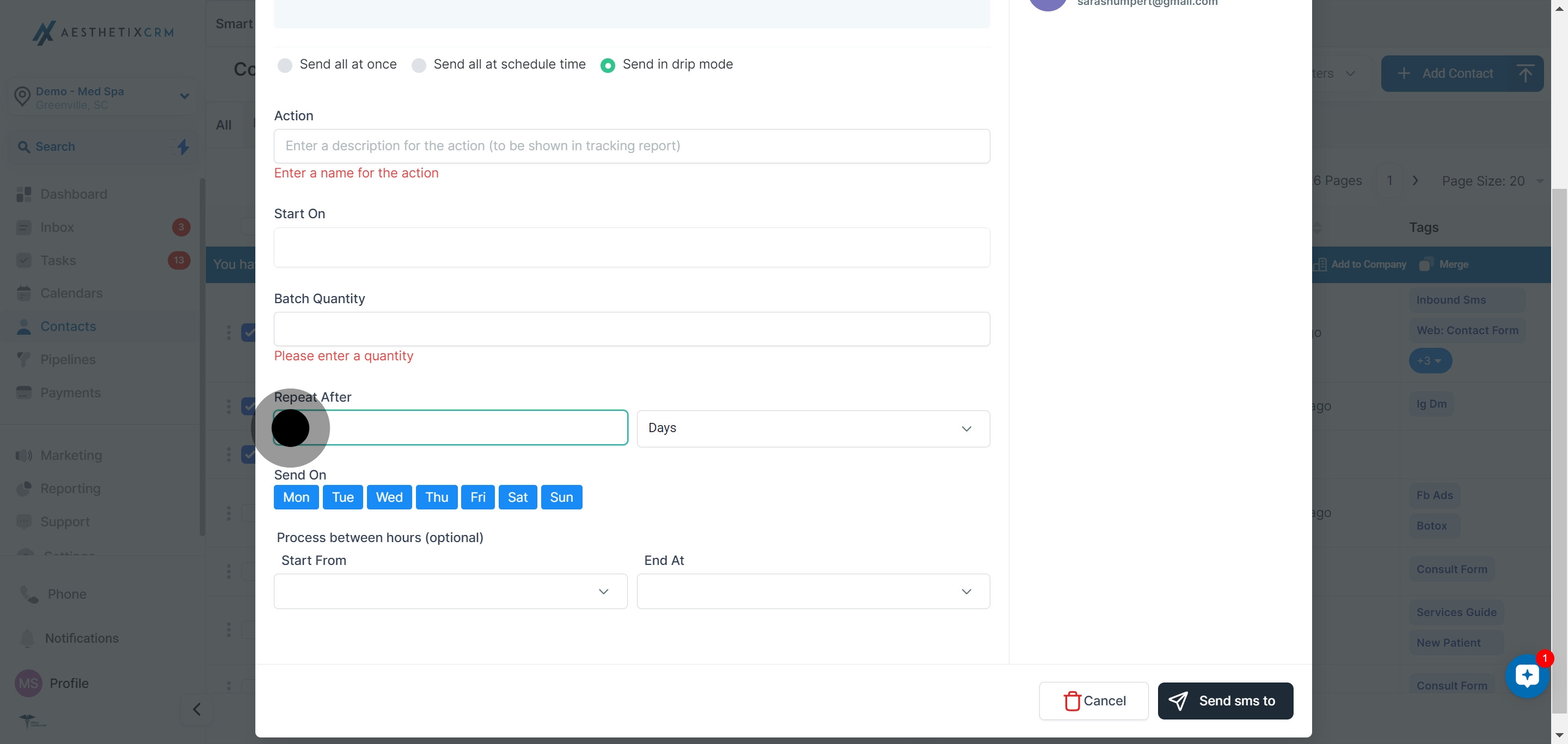Open the Days unit dropdown
Image resolution: width=1568 pixels, height=744 pixels.
point(813,428)
